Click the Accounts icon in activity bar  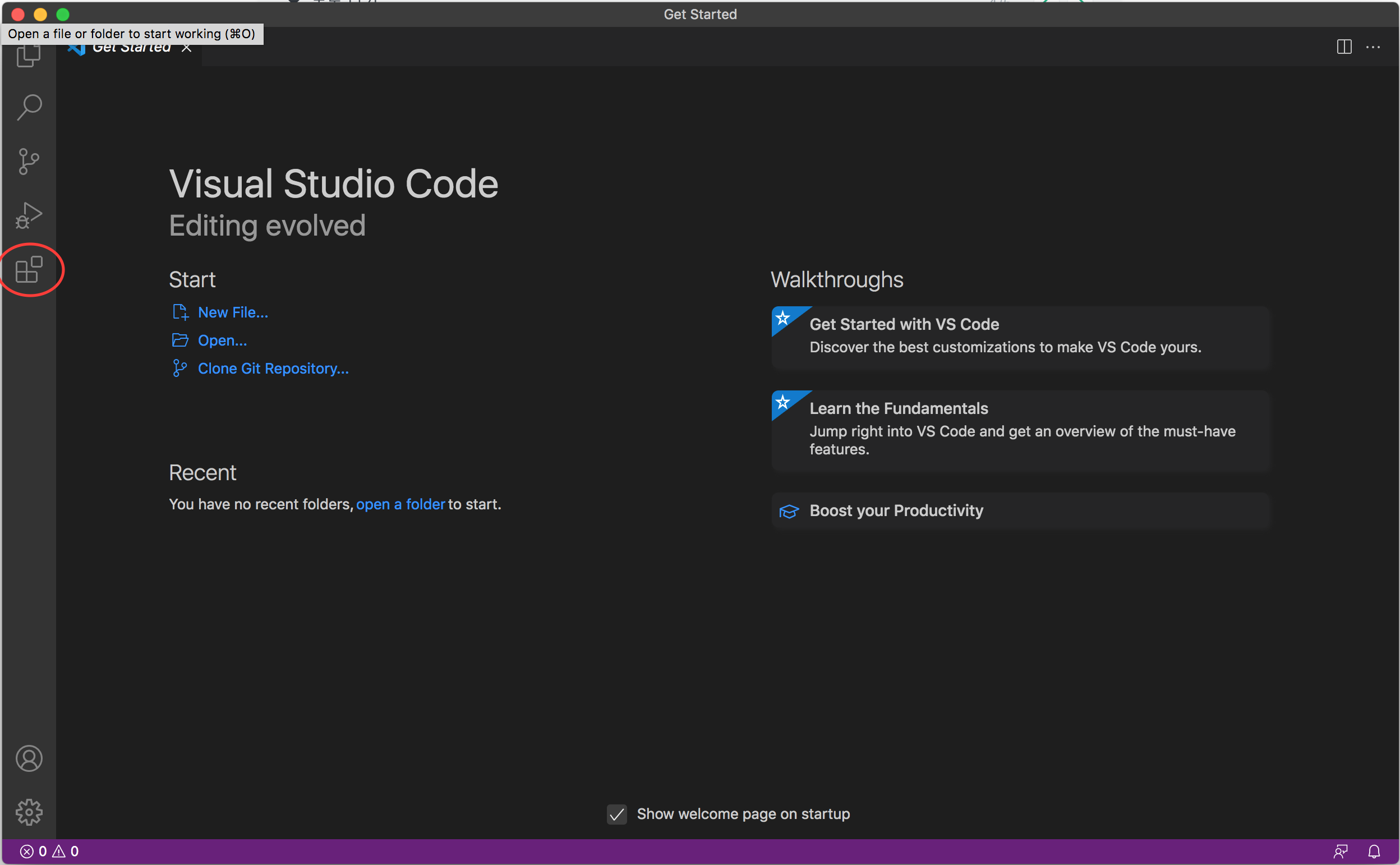29,758
